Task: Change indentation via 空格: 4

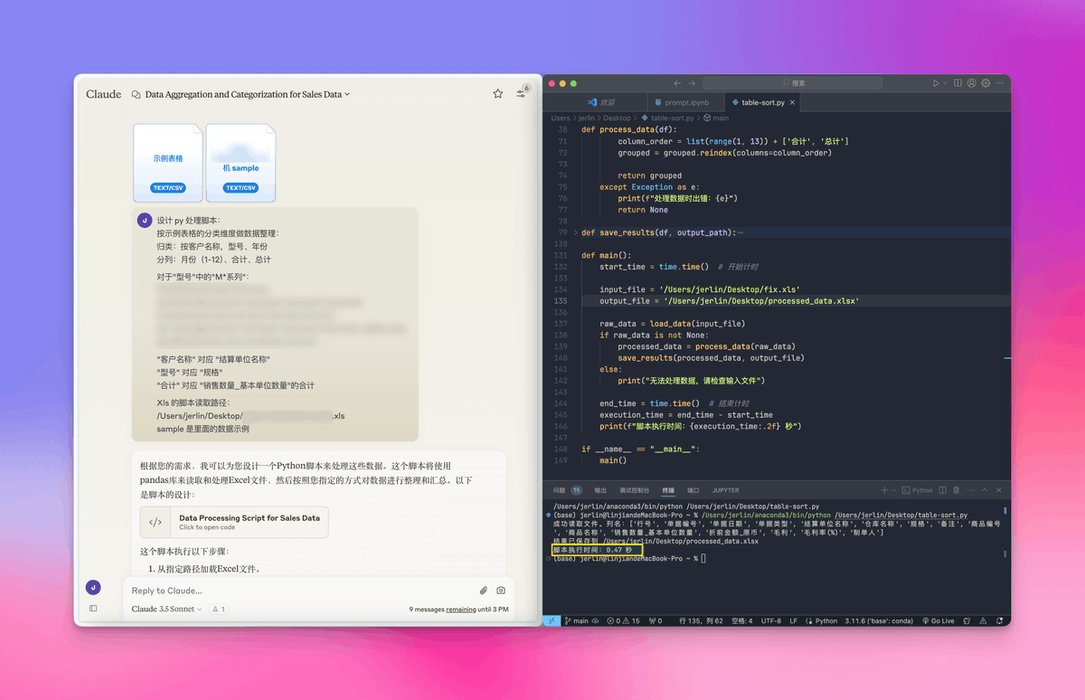Action: tap(742, 621)
